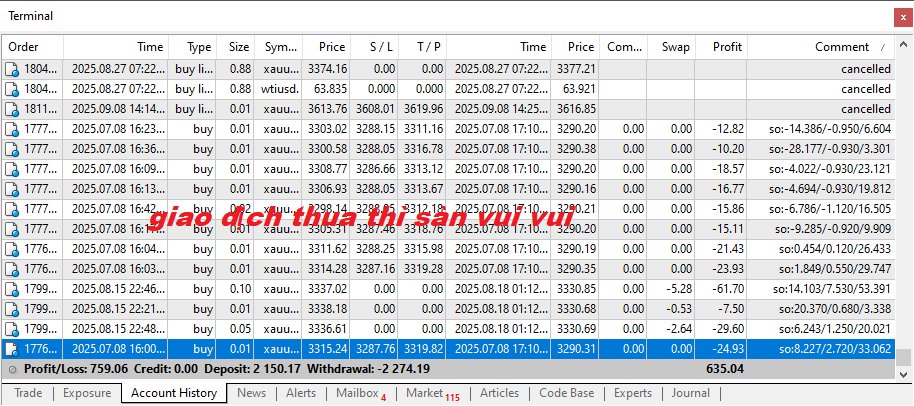This screenshot has height=406, width=914.
Task: Sort by the Comment column header
Action: click(x=821, y=47)
